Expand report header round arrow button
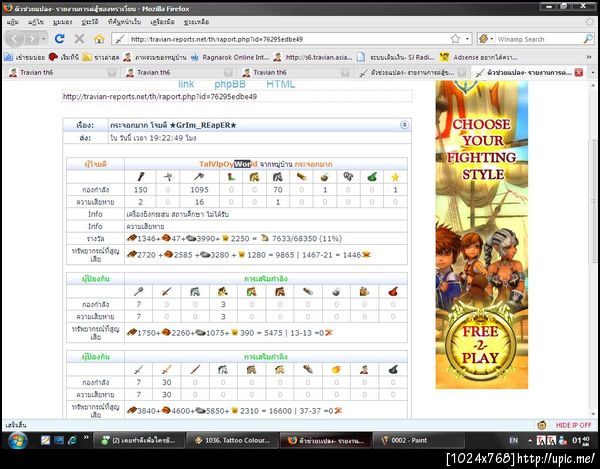The width and height of the screenshot is (600, 469). 404,125
